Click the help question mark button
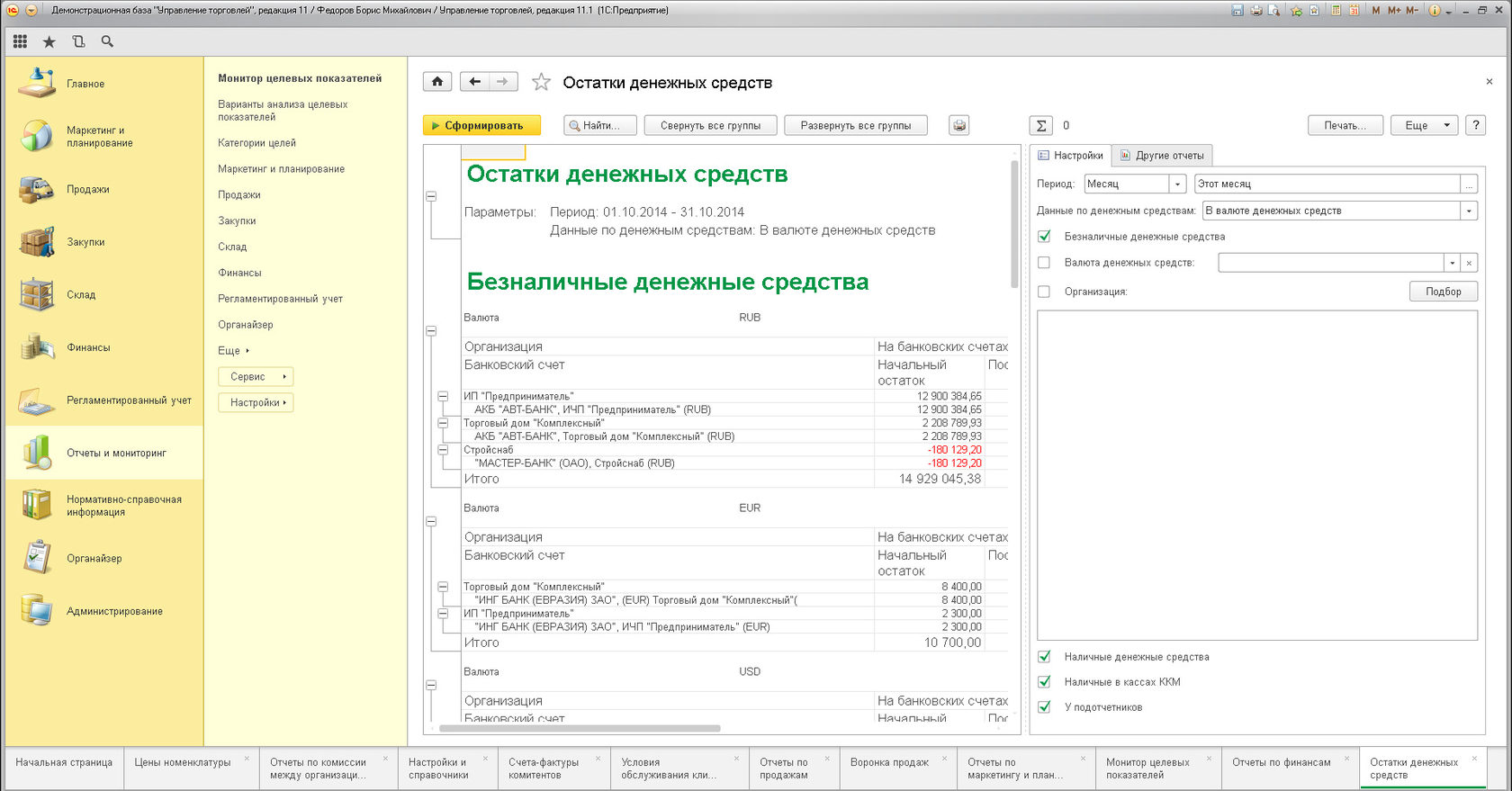Image resolution: width=1512 pixels, height=791 pixels. (x=1475, y=126)
